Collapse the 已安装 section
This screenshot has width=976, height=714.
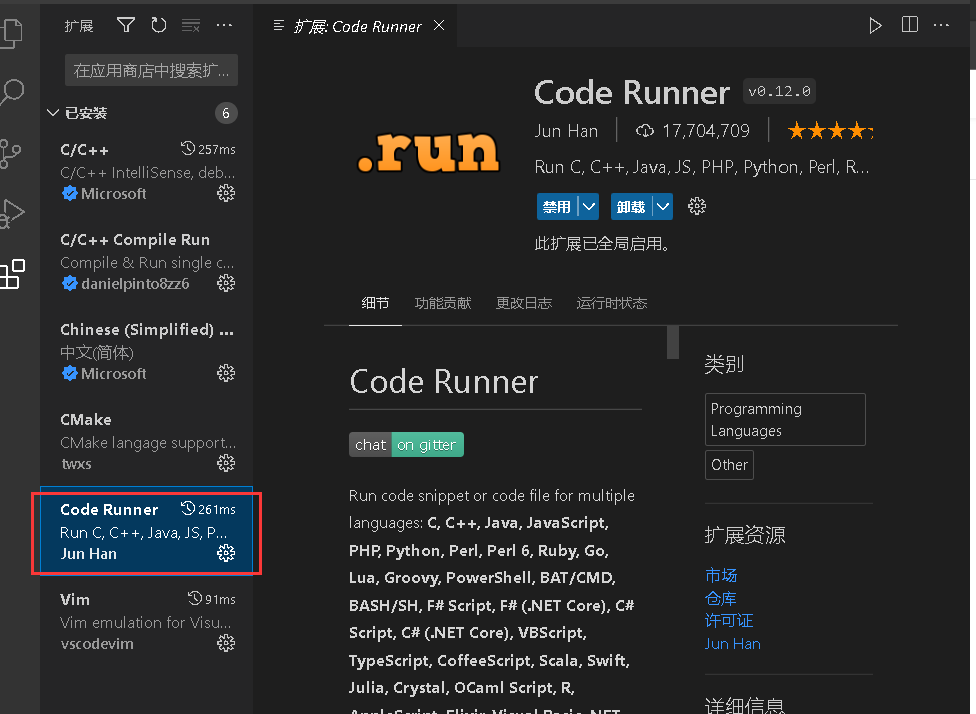(53, 113)
